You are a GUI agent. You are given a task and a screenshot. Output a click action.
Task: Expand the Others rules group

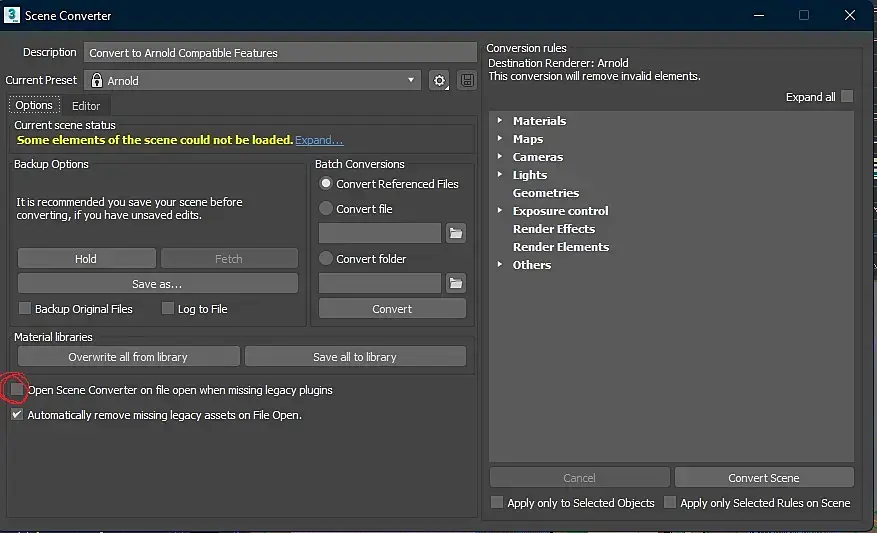pyautogui.click(x=499, y=265)
